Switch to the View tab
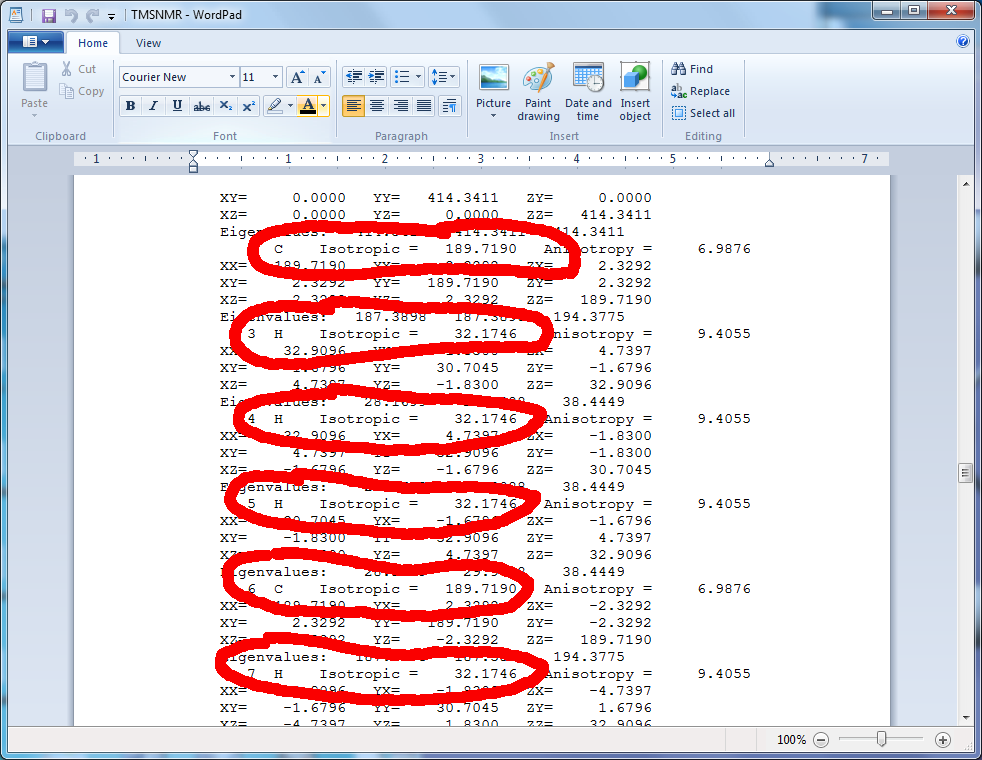This screenshot has width=982, height=760. tap(148, 43)
